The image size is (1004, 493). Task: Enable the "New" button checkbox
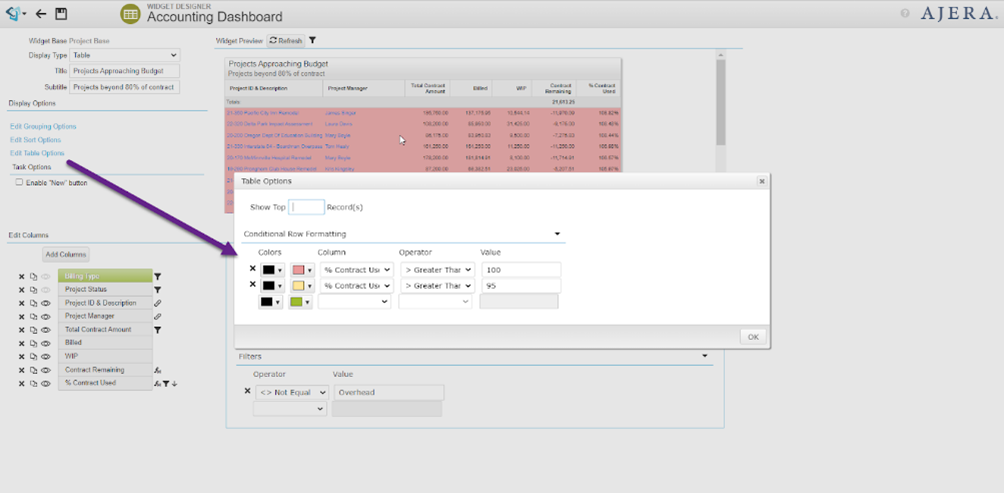19,183
